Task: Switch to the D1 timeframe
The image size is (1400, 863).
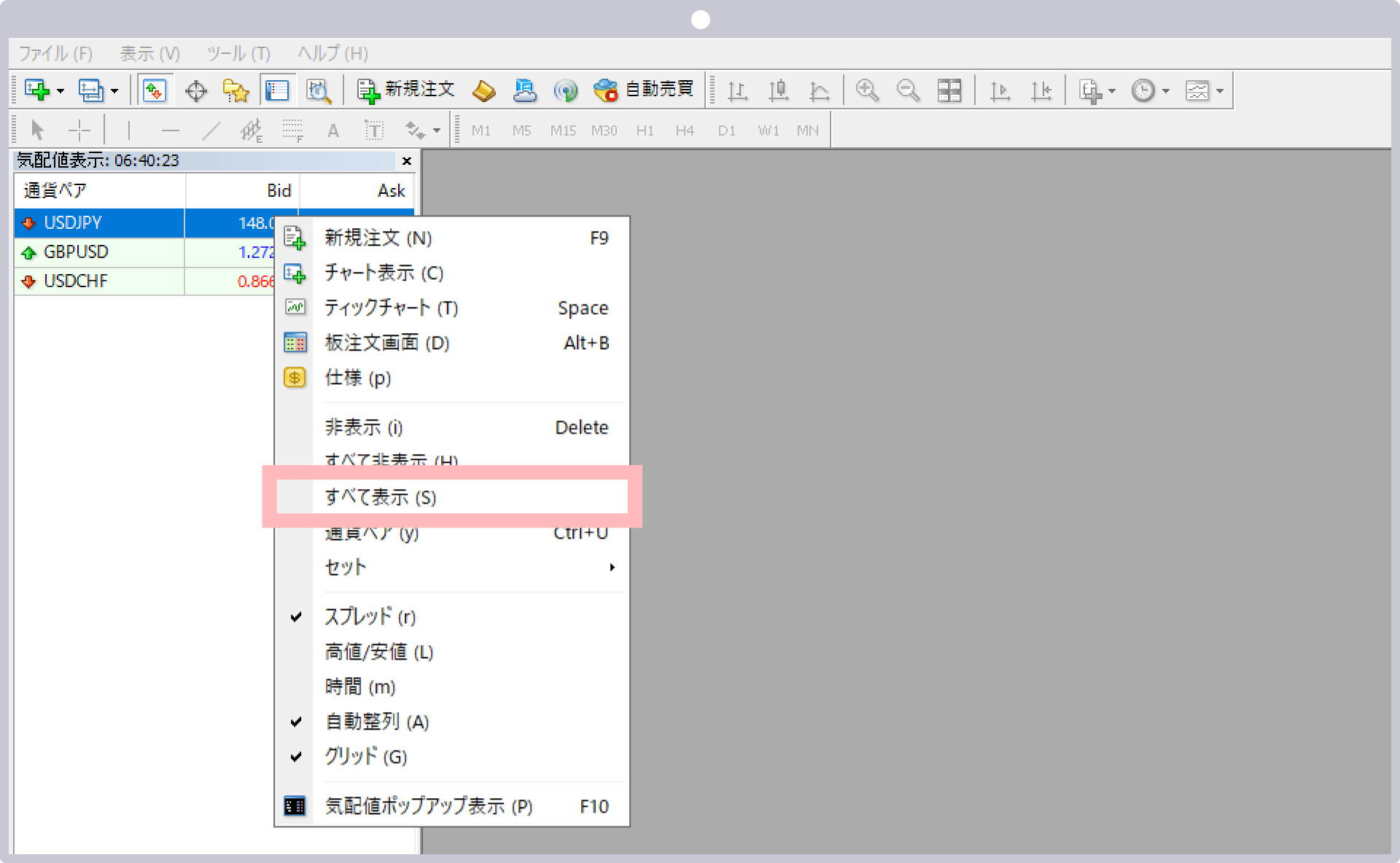Action: [x=726, y=130]
